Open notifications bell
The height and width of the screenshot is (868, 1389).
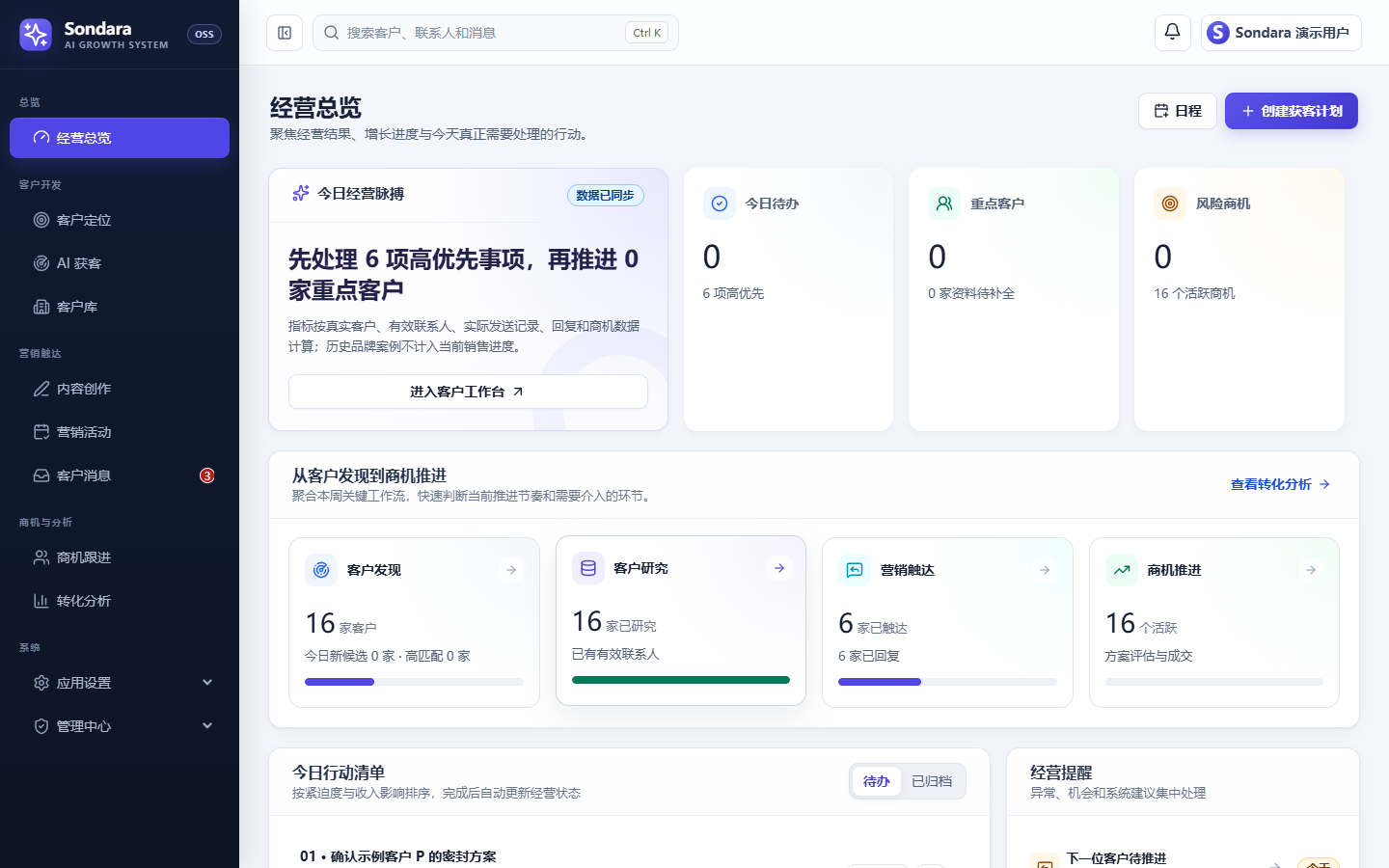click(x=1172, y=32)
